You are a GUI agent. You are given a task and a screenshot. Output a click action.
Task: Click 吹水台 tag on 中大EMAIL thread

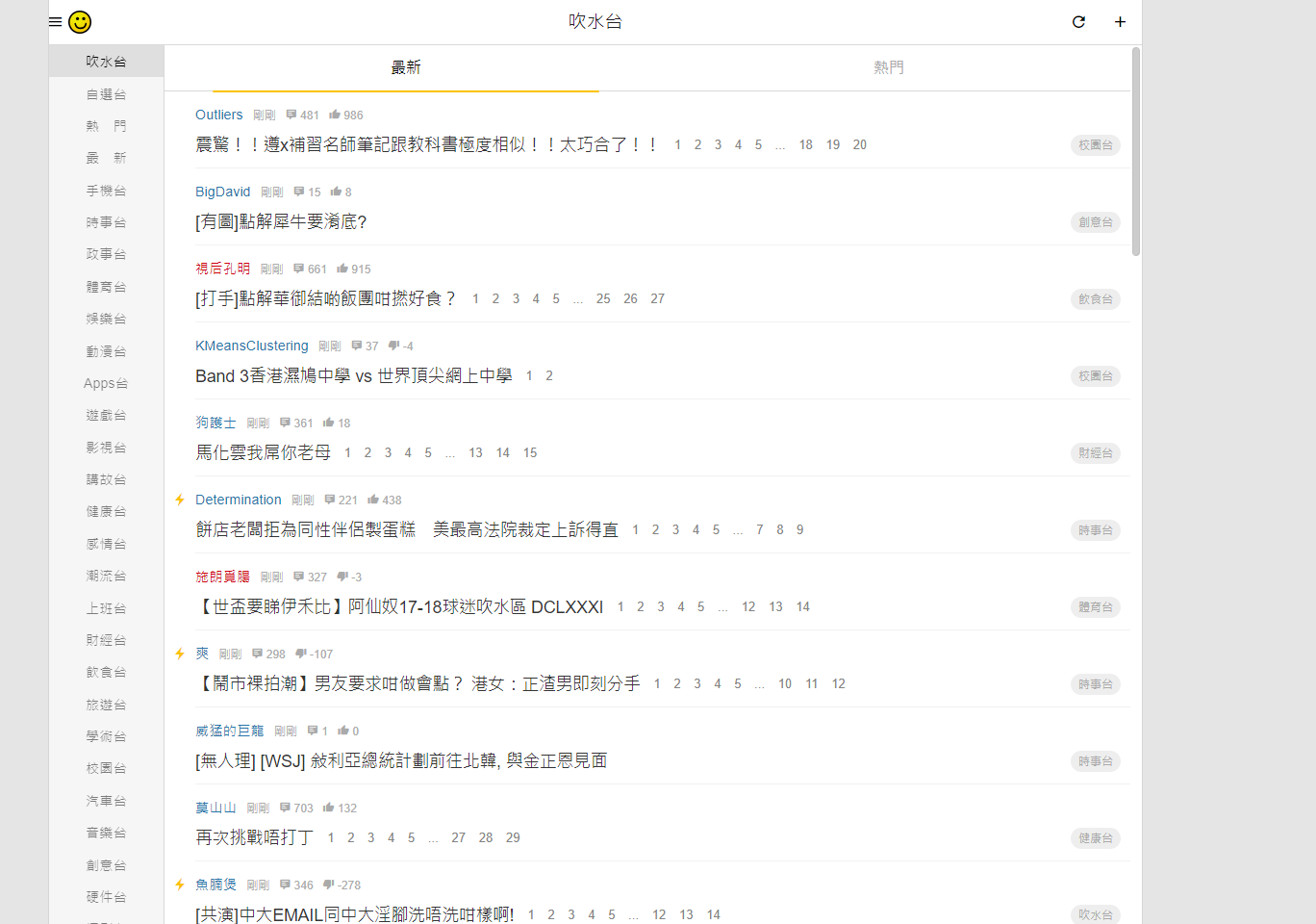point(1096,915)
